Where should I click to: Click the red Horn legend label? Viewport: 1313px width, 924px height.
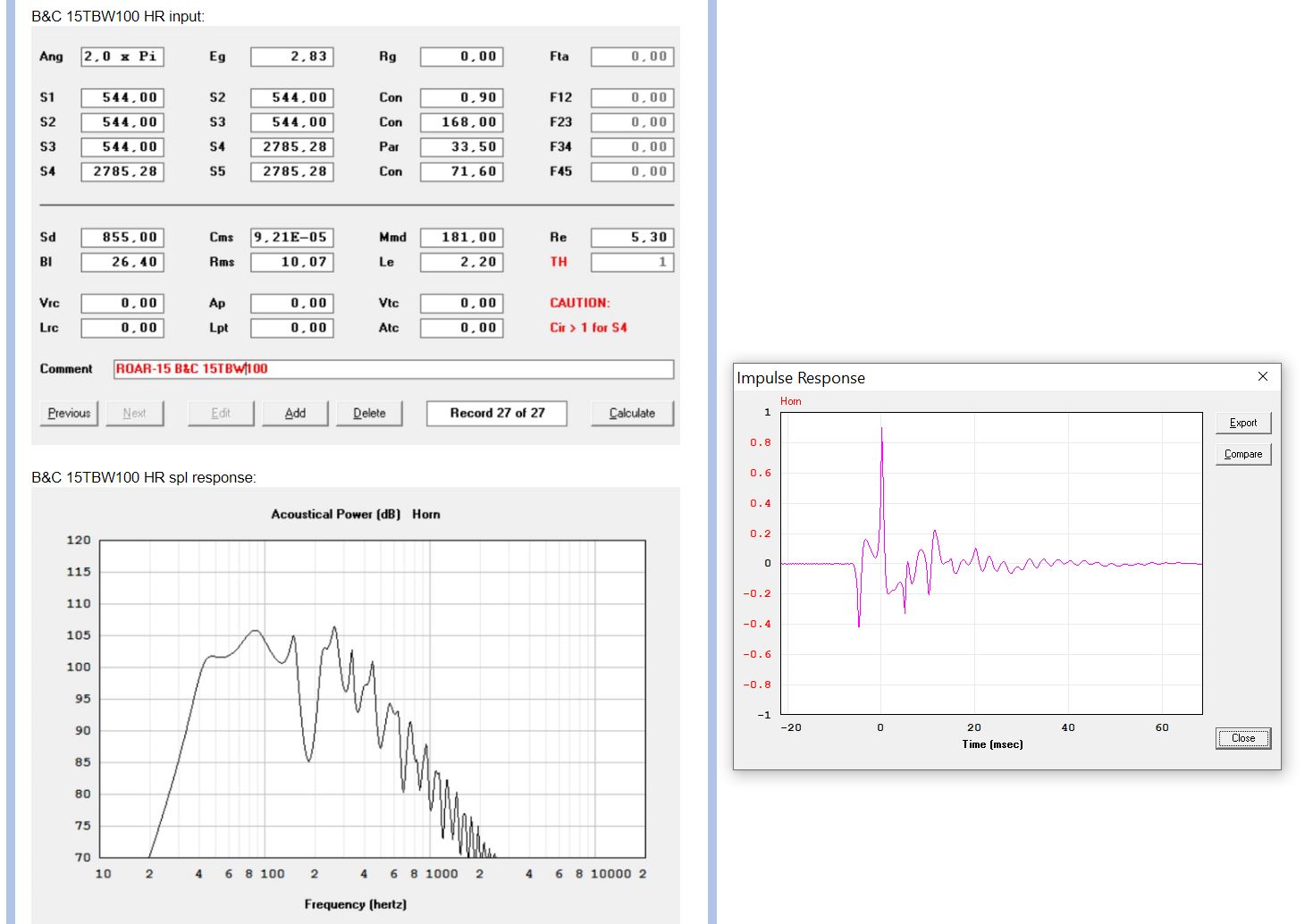[790, 401]
